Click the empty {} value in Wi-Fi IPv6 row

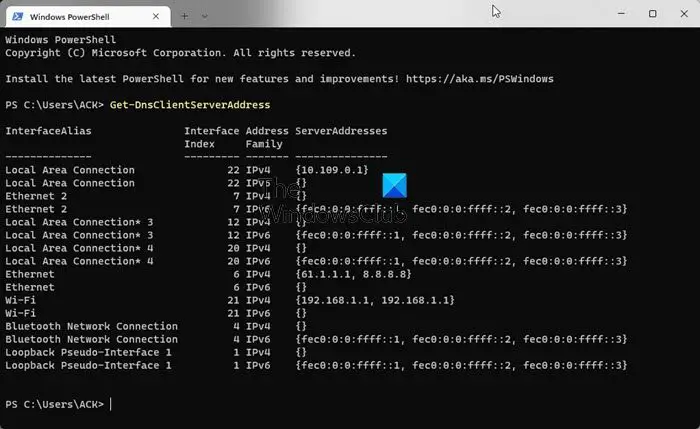pos(301,313)
